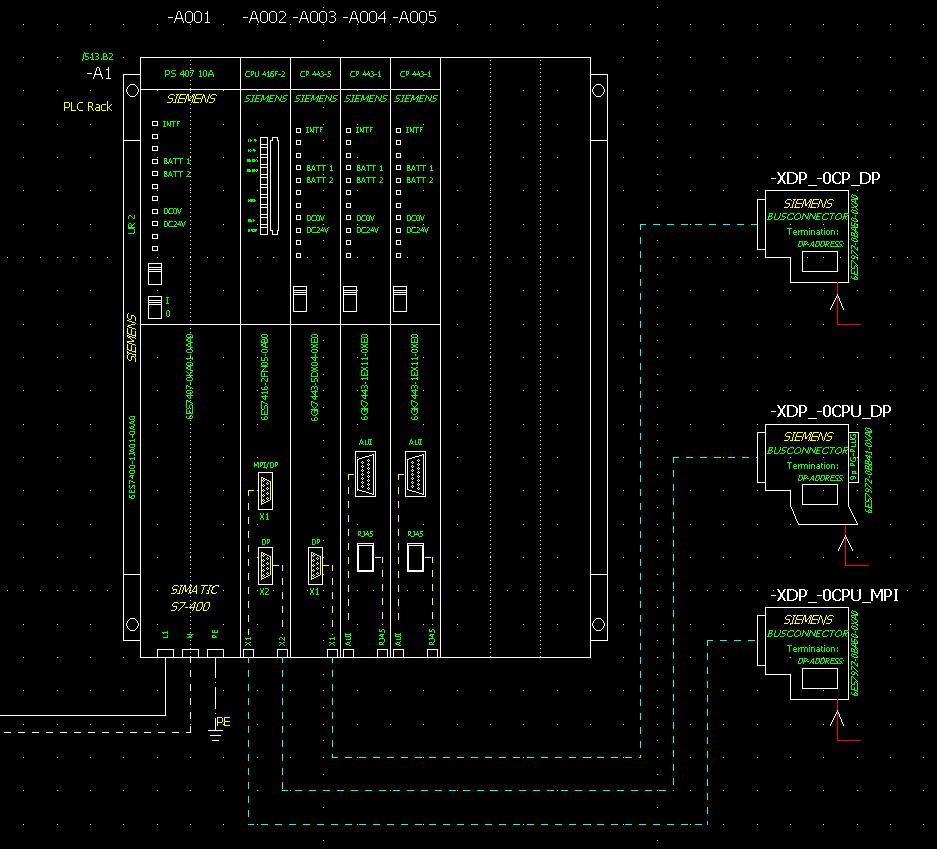Select the SIMATIC S7-400 label
The height and width of the screenshot is (849, 937).
click(x=194, y=598)
